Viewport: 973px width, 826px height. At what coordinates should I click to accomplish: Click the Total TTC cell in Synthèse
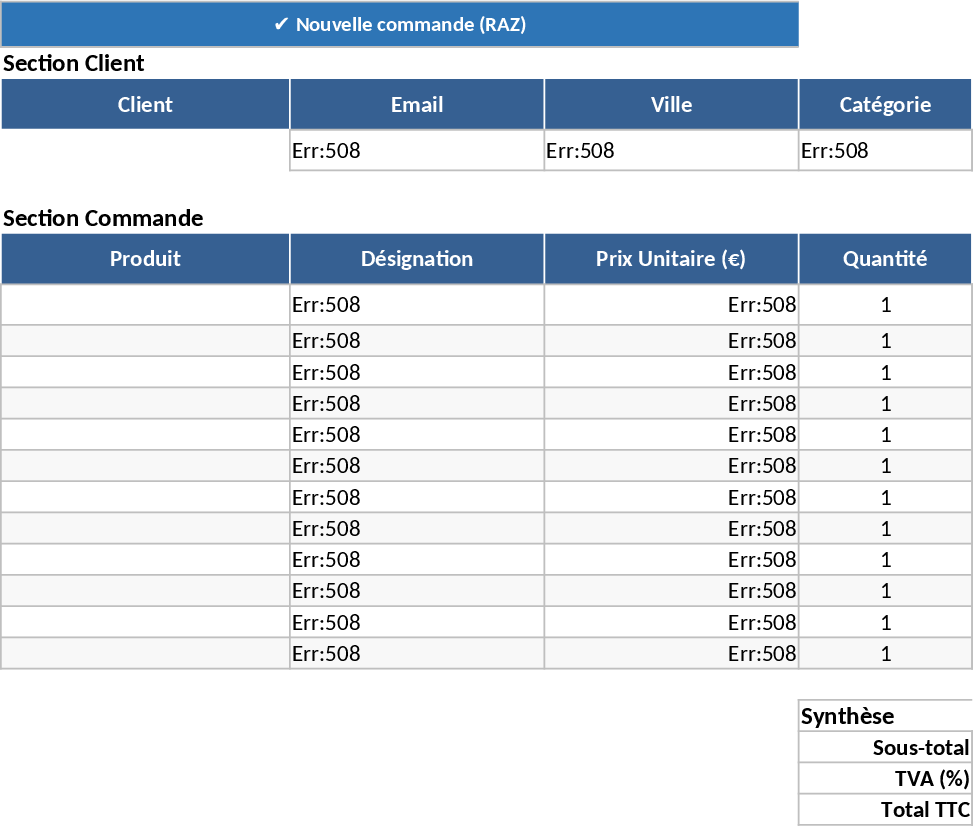click(884, 809)
